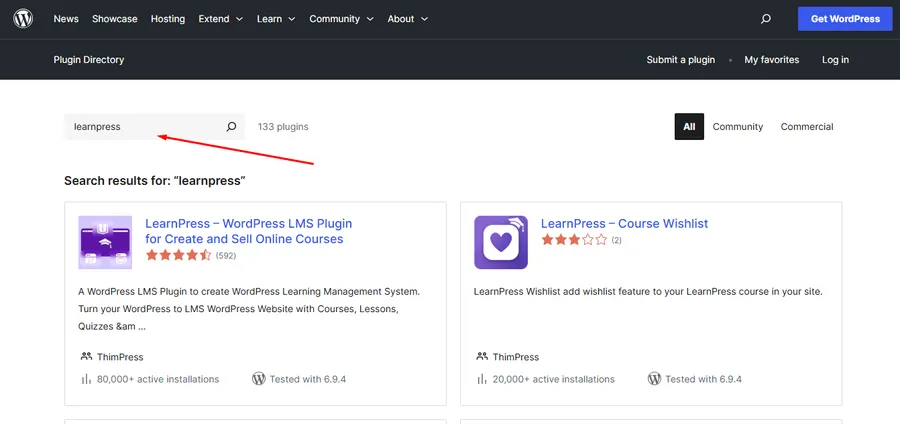Select the Community filter tab
900x424 pixels.
[x=738, y=127]
